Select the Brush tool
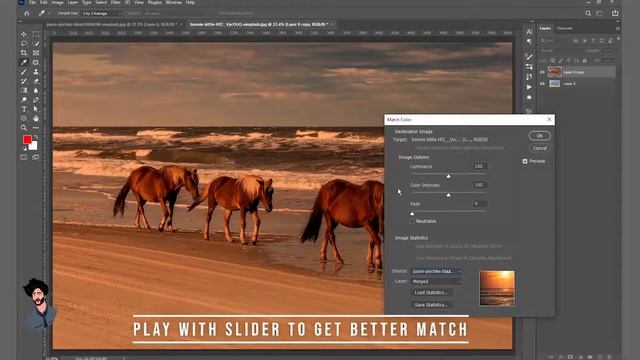The image size is (640, 360). click(x=24, y=72)
